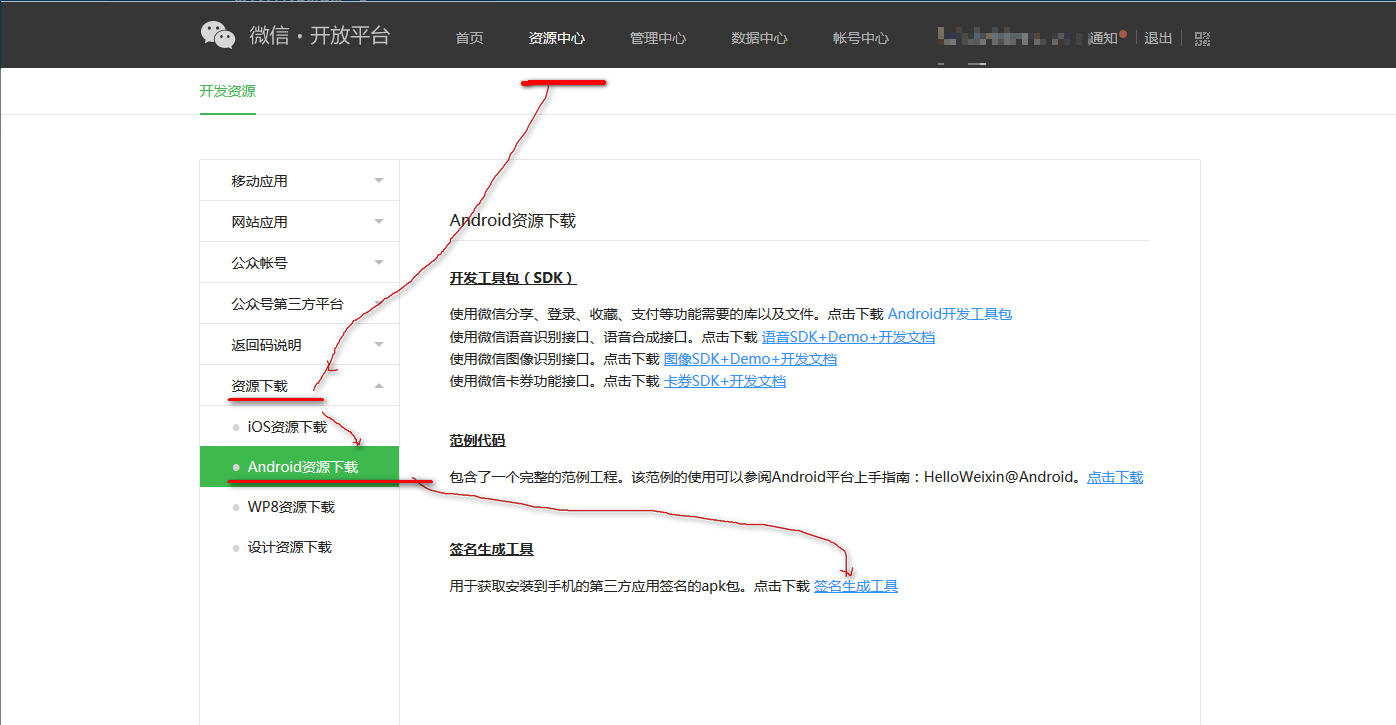Go to 首页 in top navigation

(469, 38)
